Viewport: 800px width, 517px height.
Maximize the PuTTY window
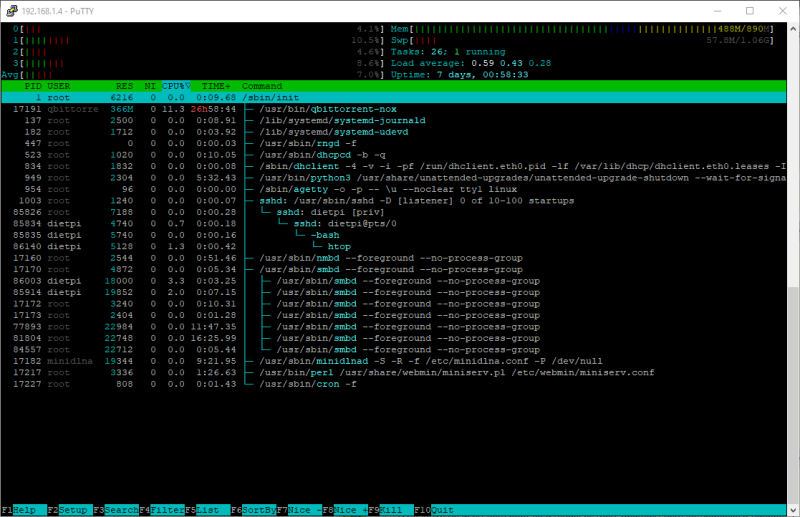749,11
